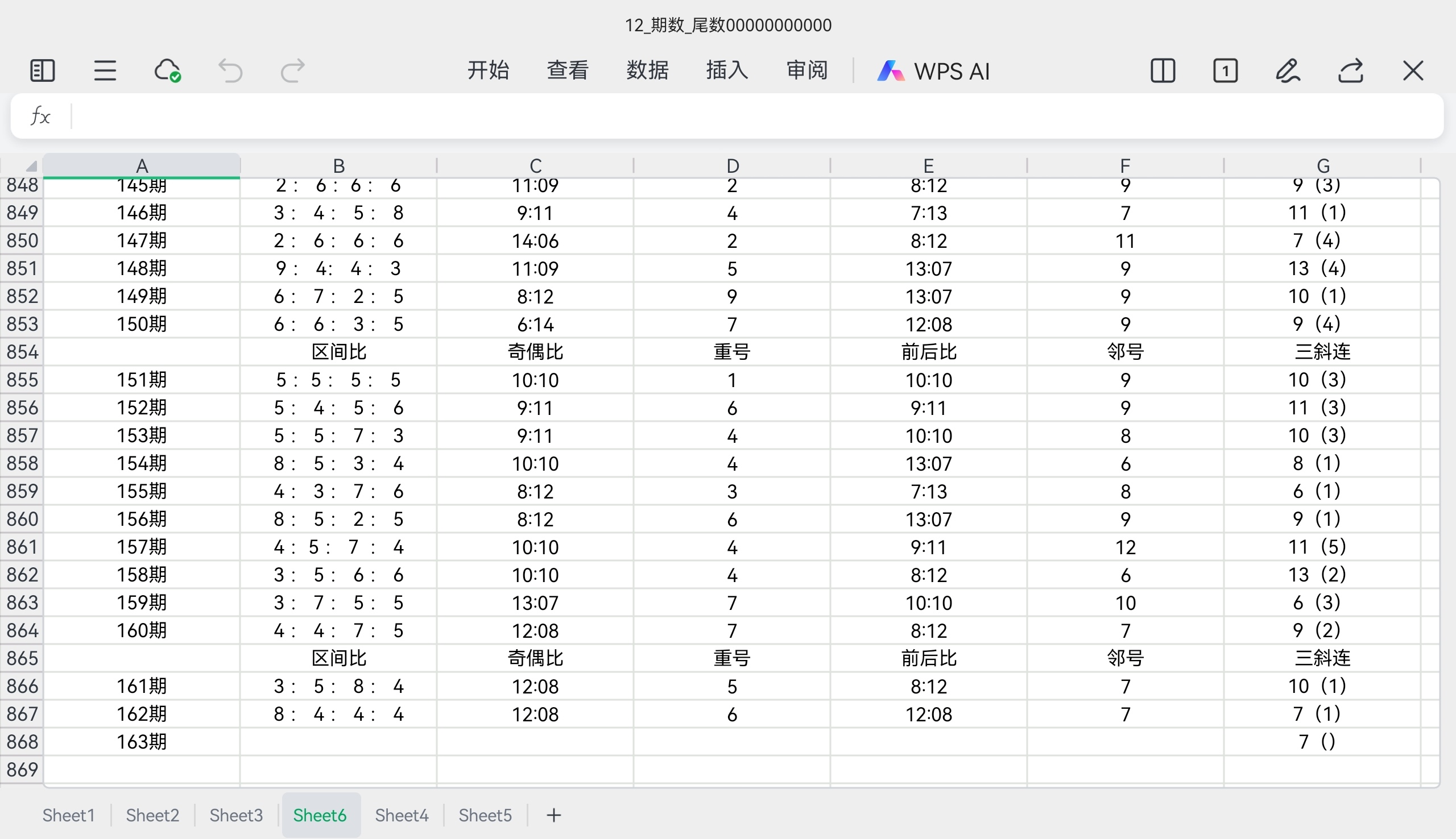Image resolution: width=1456 pixels, height=839 pixels.
Task: Click the reading layout panel icon
Action: [42, 71]
